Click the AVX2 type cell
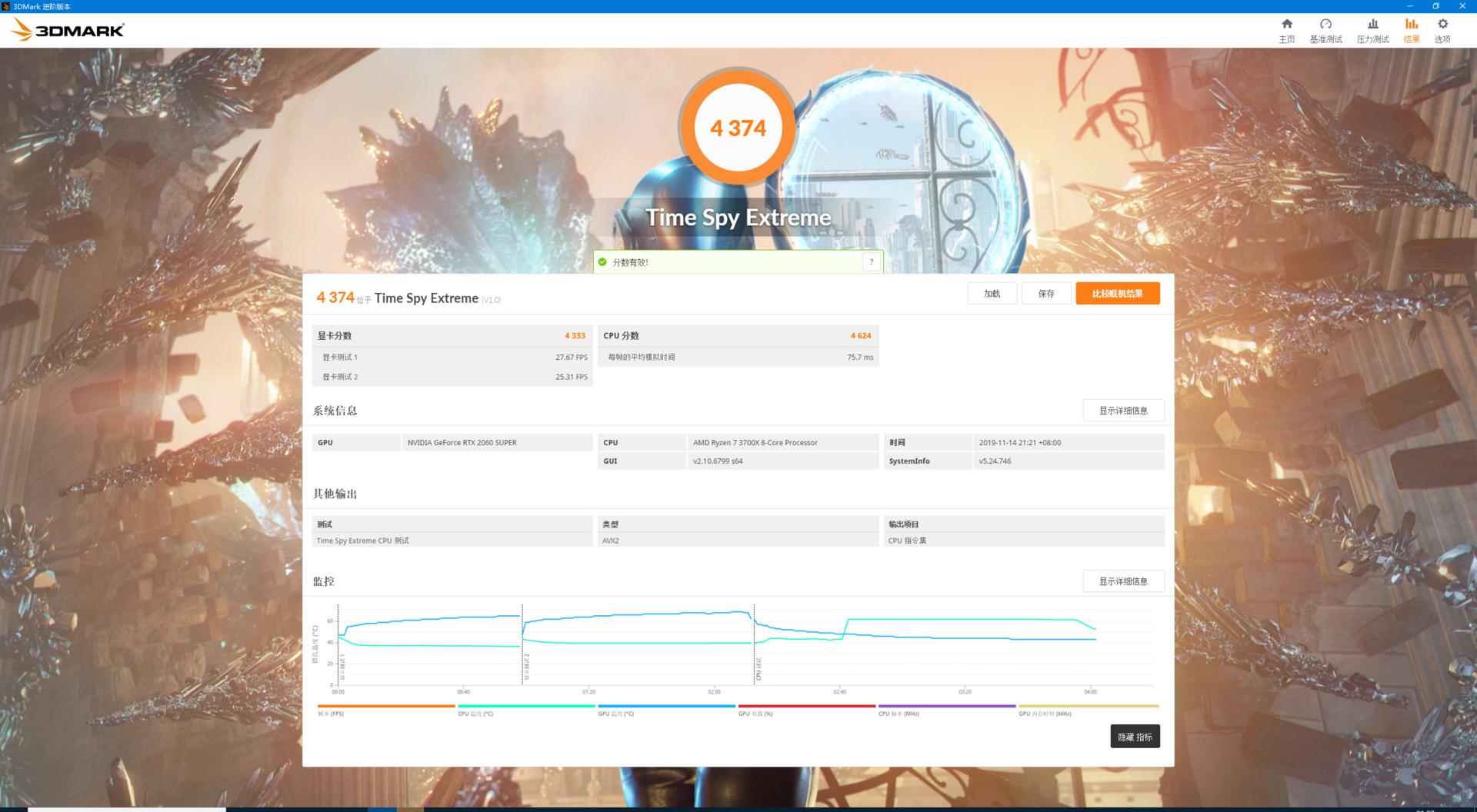The width and height of the screenshot is (1477, 812). click(x=738, y=541)
